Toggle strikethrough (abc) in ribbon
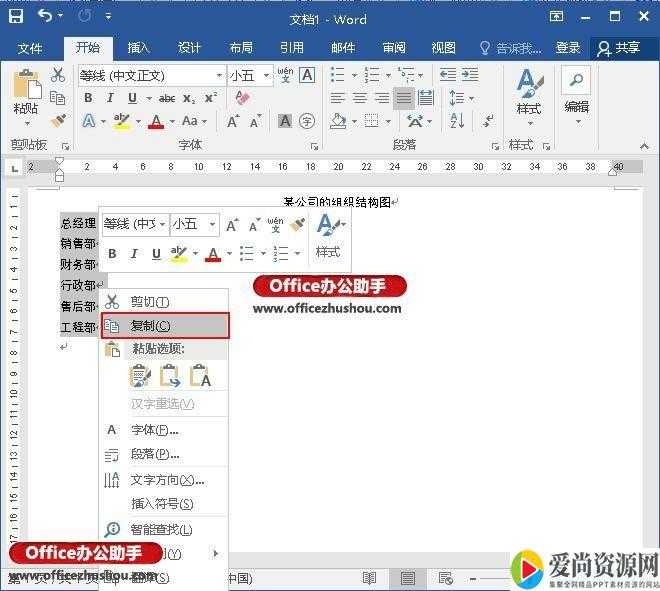The height and width of the screenshot is (591, 660). tap(167, 98)
